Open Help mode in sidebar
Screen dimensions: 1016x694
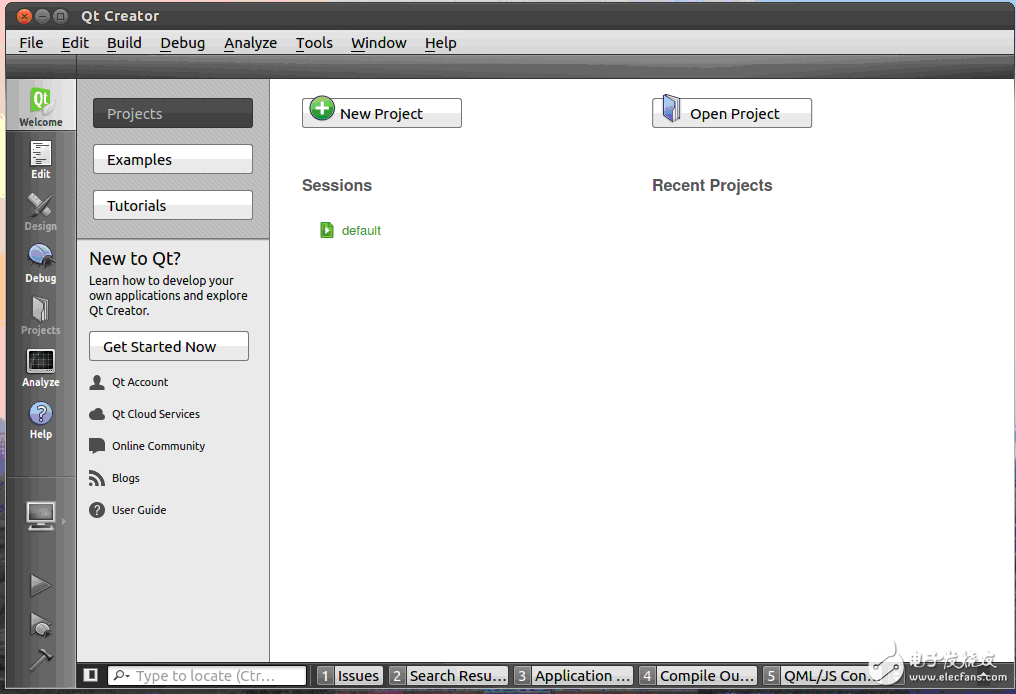pyautogui.click(x=41, y=420)
